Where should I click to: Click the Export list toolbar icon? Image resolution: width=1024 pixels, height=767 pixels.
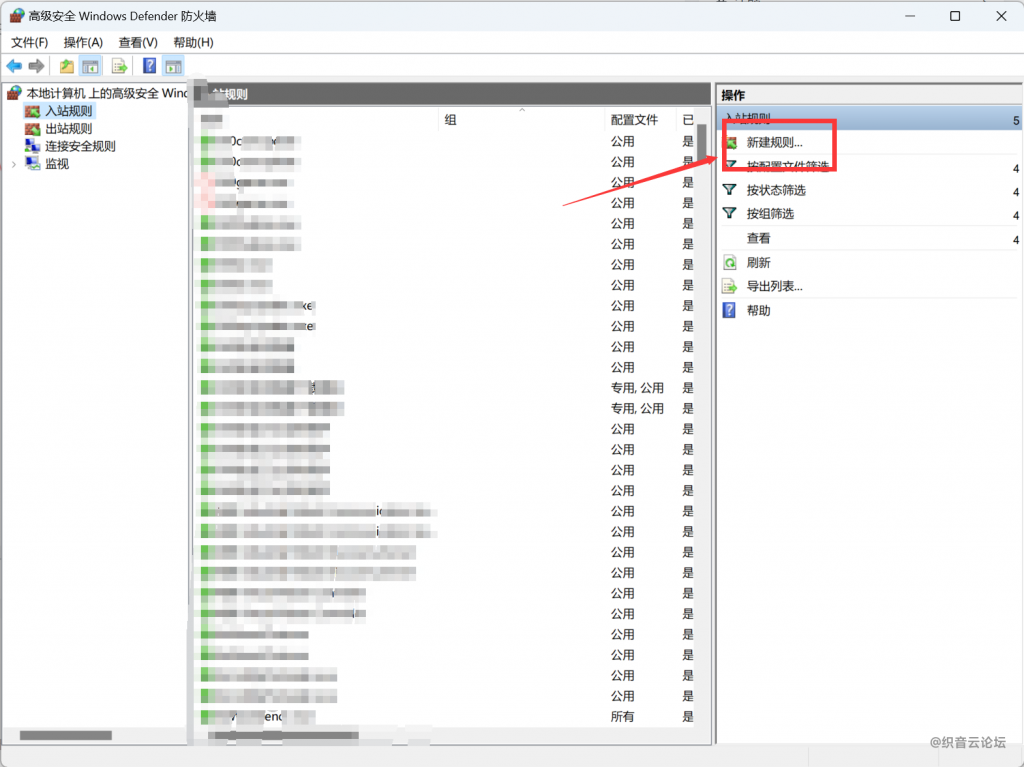(119, 66)
